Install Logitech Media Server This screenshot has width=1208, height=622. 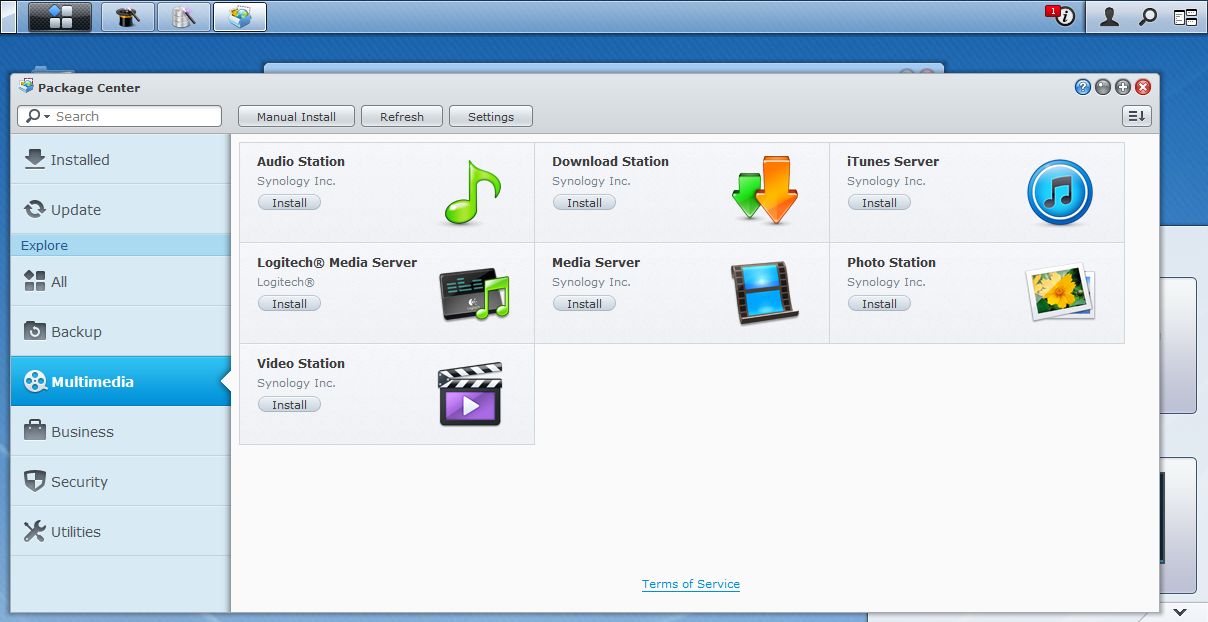(x=290, y=304)
